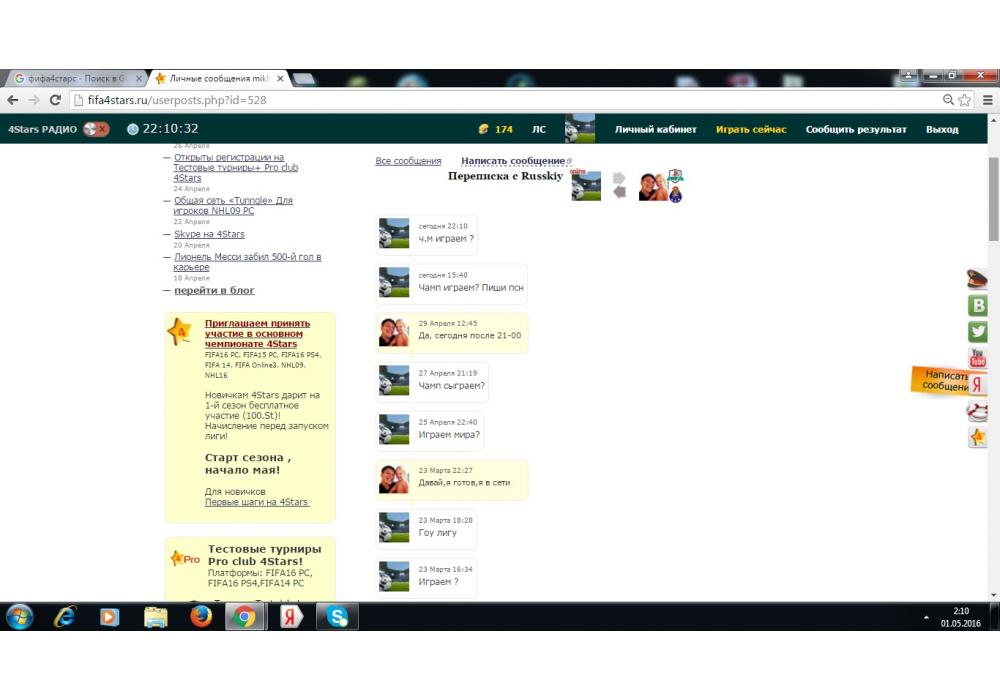1000x700 pixels.
Task: Click the Написать сообщение link above the conversation
Action: point(513,161)
